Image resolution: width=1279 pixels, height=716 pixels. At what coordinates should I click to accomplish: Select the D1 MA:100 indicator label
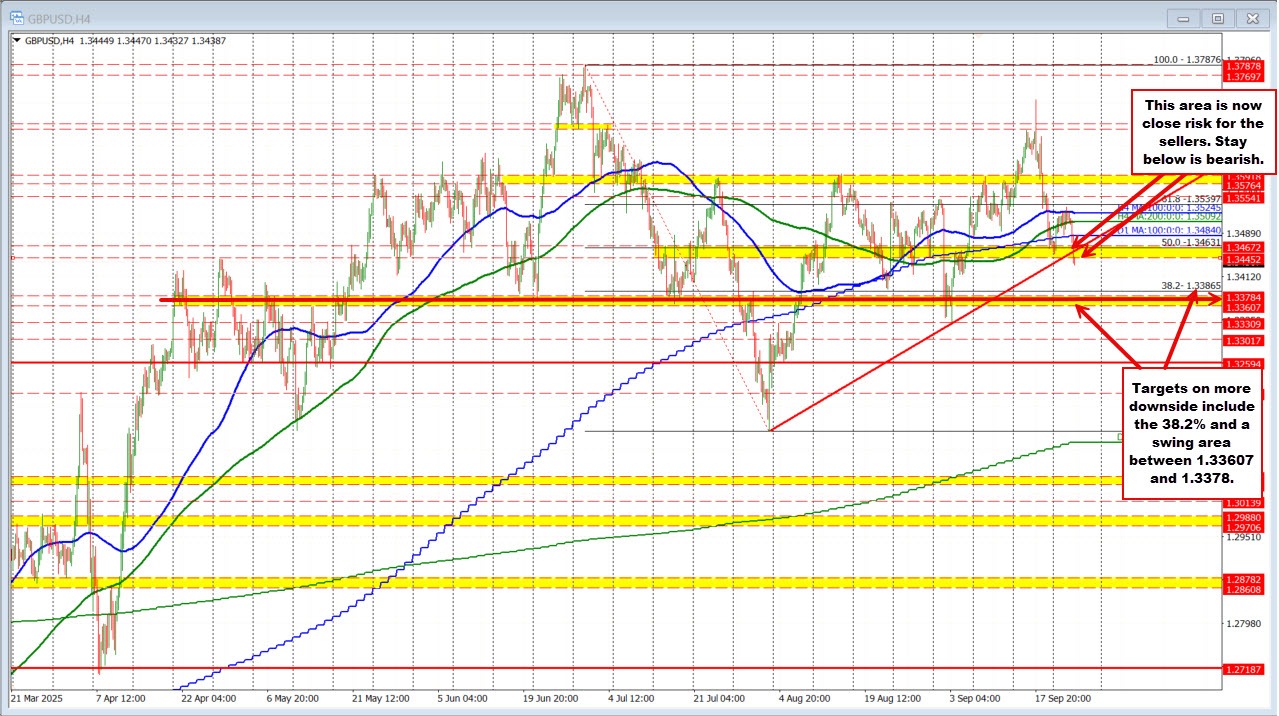pyautogui.click(x=1170, y=230)
